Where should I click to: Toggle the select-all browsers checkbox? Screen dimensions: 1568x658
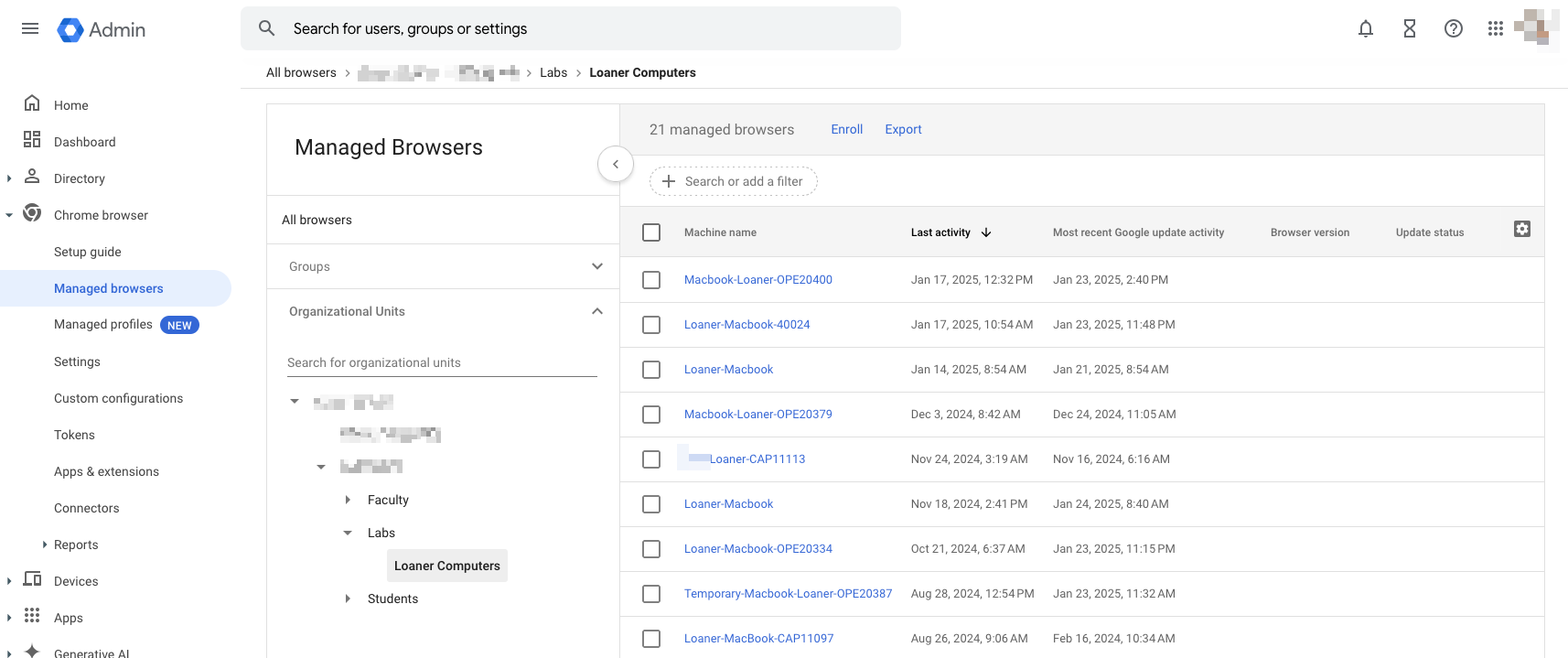pos(651,232)
